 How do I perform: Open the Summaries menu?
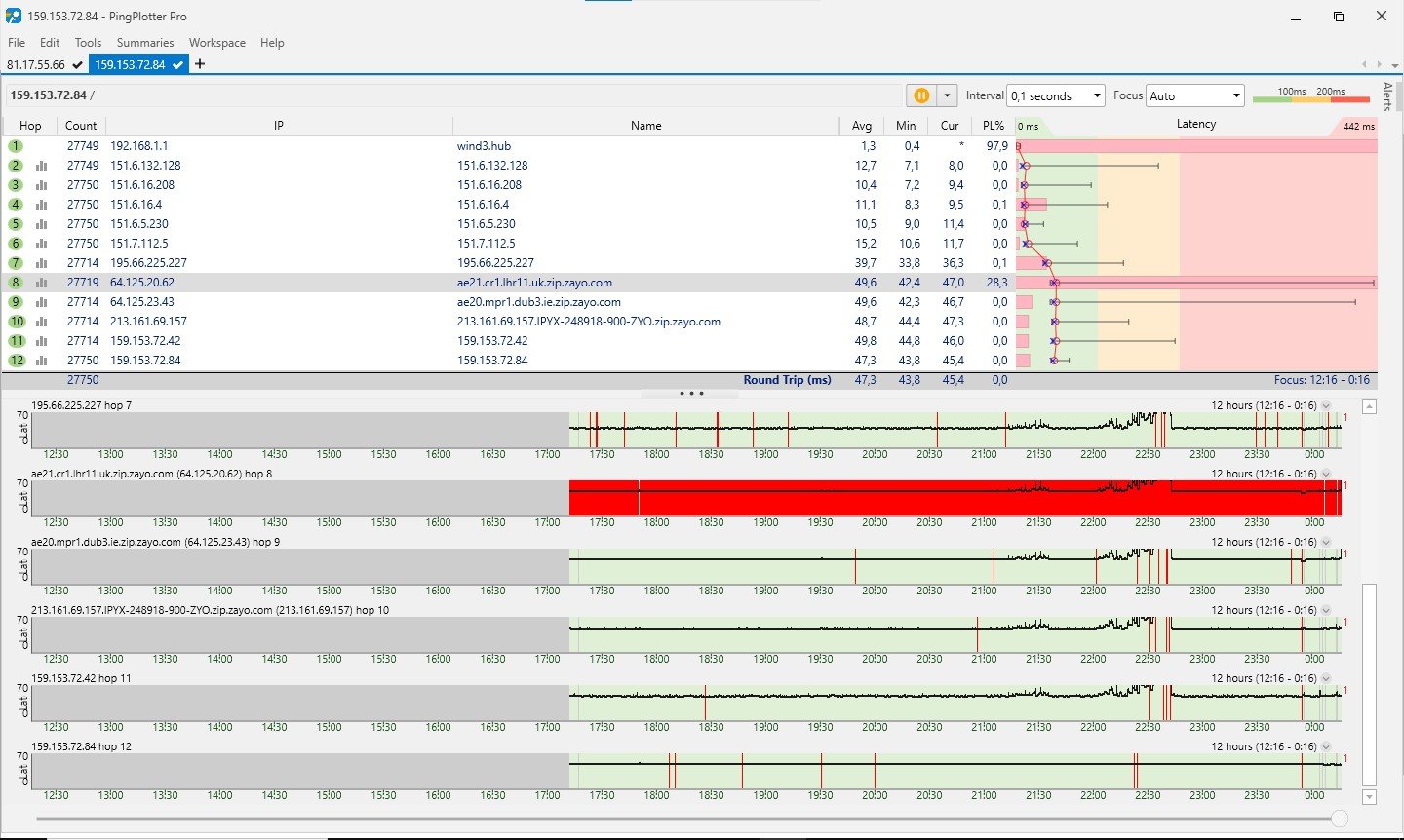pyautogui.click(x=145, y=43)
